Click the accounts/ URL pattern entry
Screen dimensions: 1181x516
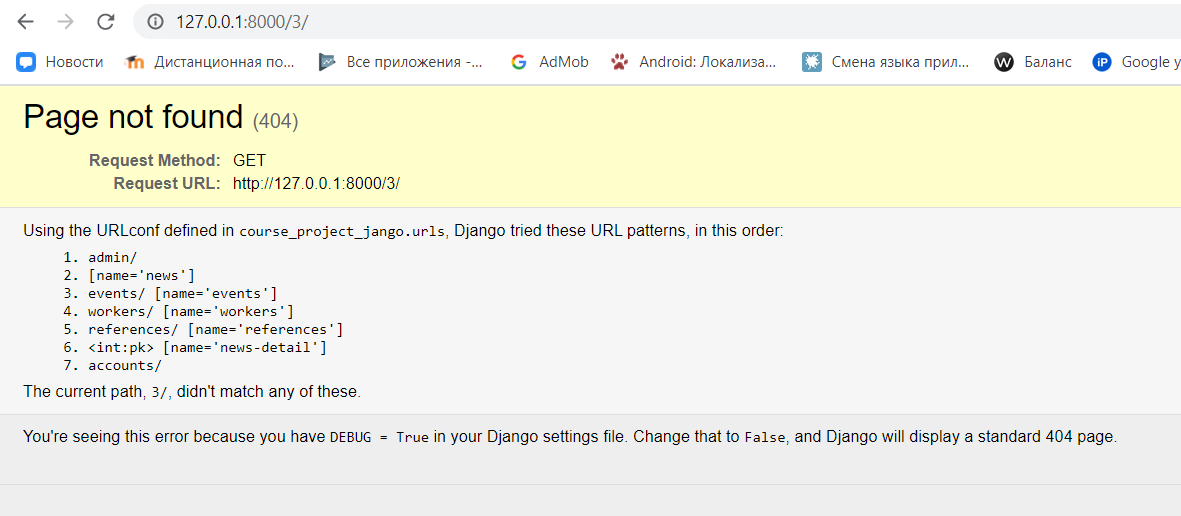coord(125,365)
